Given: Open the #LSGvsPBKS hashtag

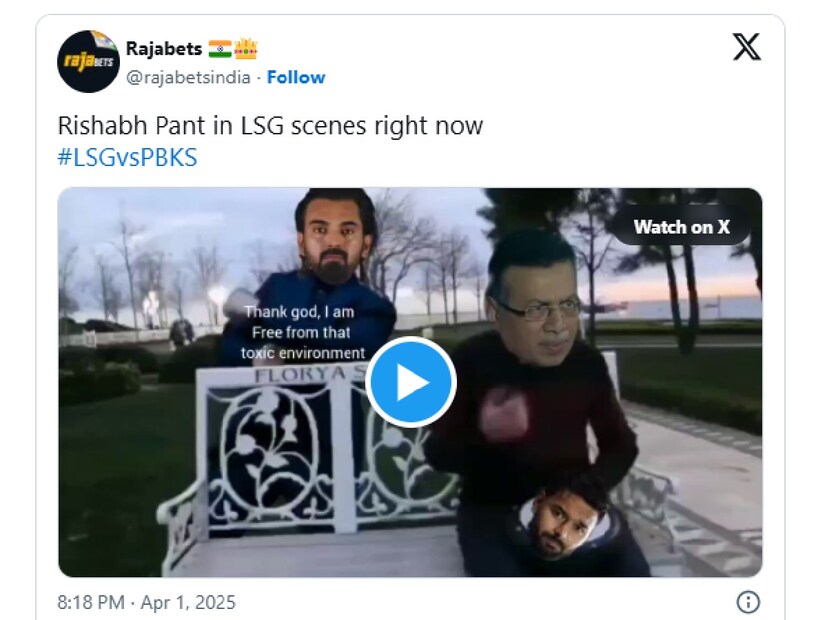Looking at the screenshot, I should pos(127,158).
